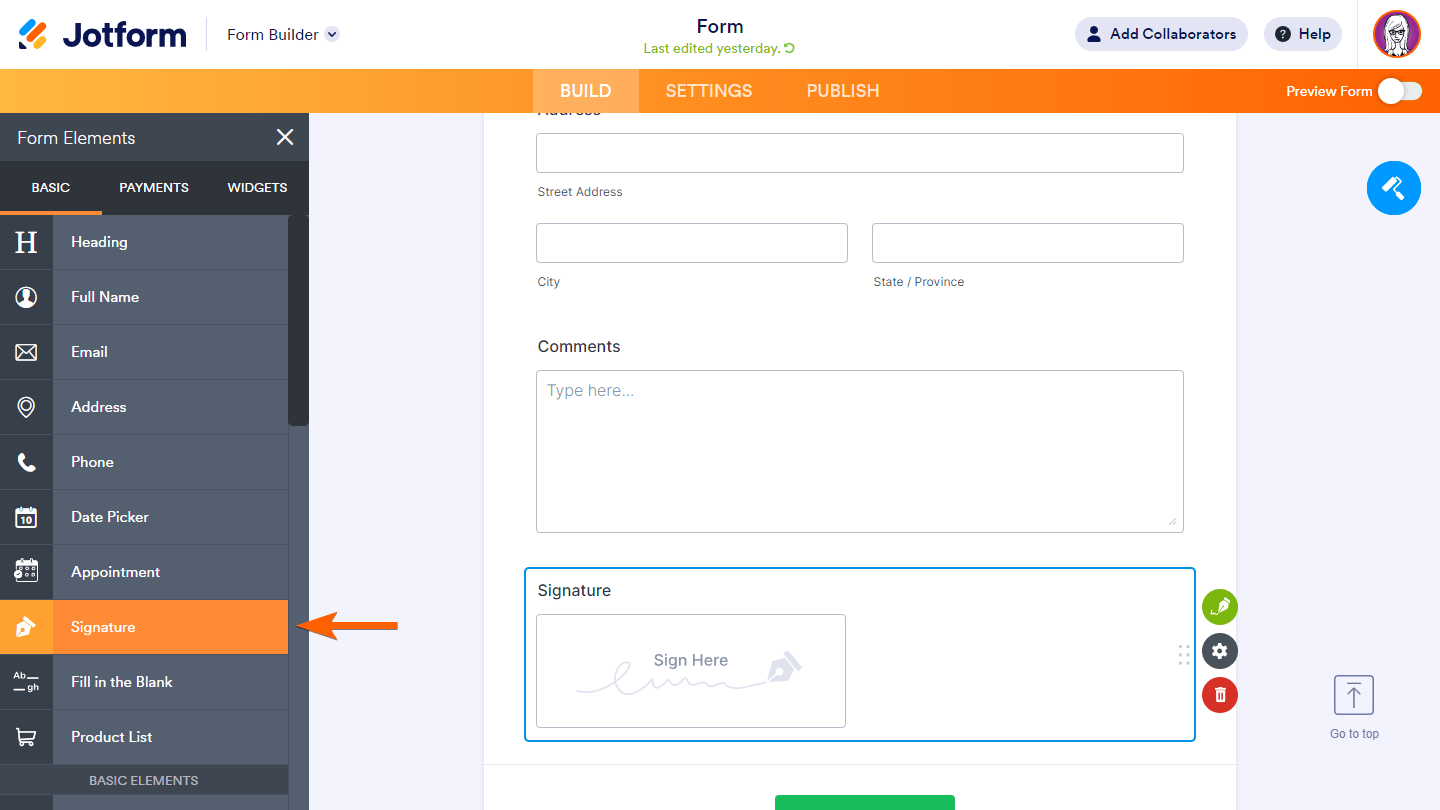Viewport: 1440px width, 810px height.
Task: Click the Jotform logo
Action: point(102,34)
